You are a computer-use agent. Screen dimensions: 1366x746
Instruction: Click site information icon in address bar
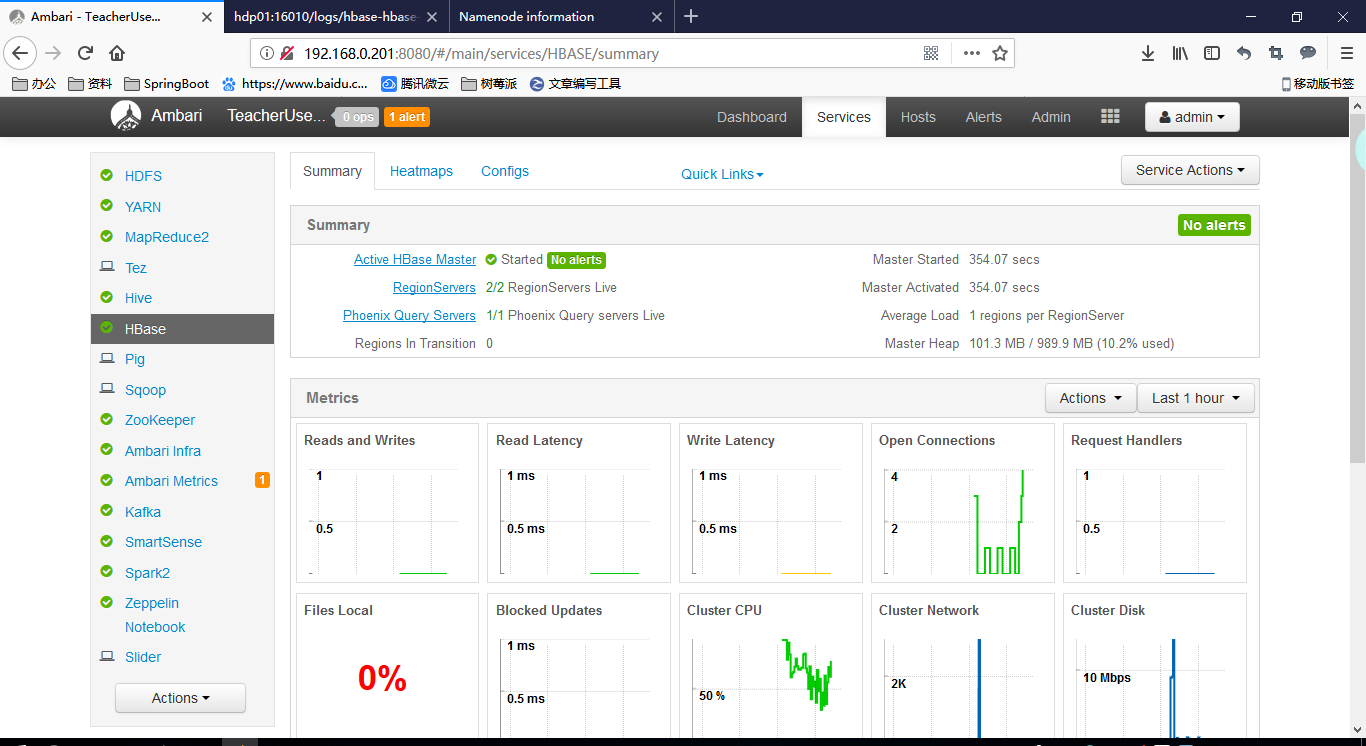pyautogui.click(x=267, y=53)
